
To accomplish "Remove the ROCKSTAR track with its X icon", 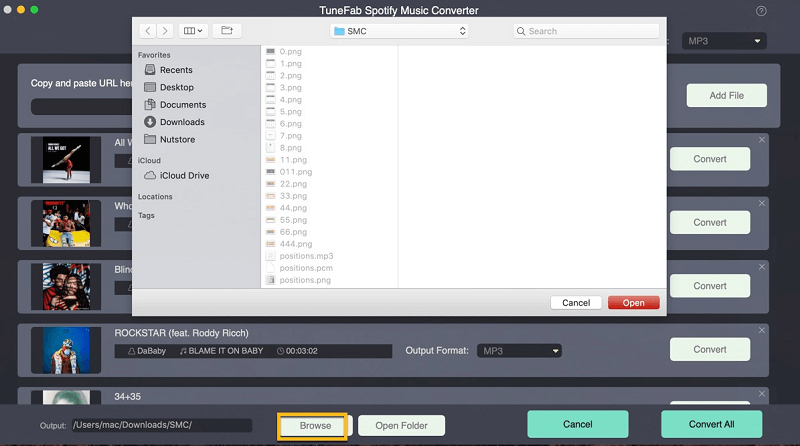I will coord(762,329).
